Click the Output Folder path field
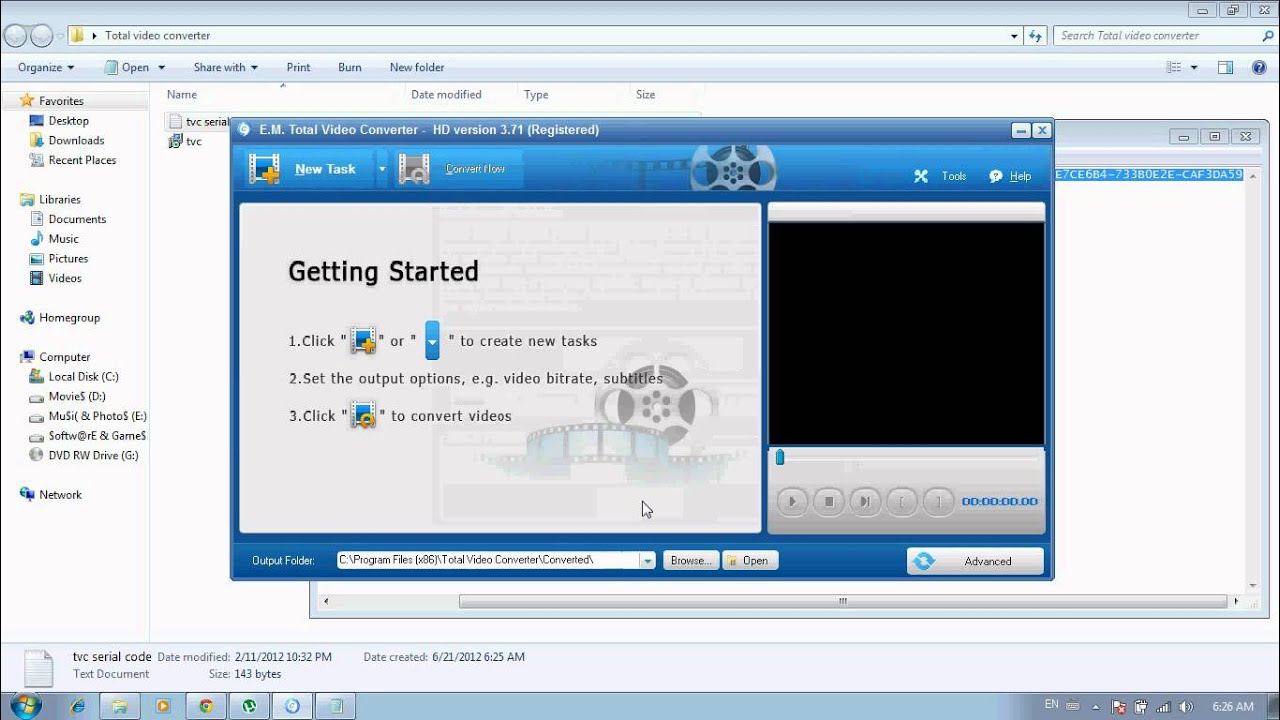This screenshot has width=1280, height=720. 487,560
